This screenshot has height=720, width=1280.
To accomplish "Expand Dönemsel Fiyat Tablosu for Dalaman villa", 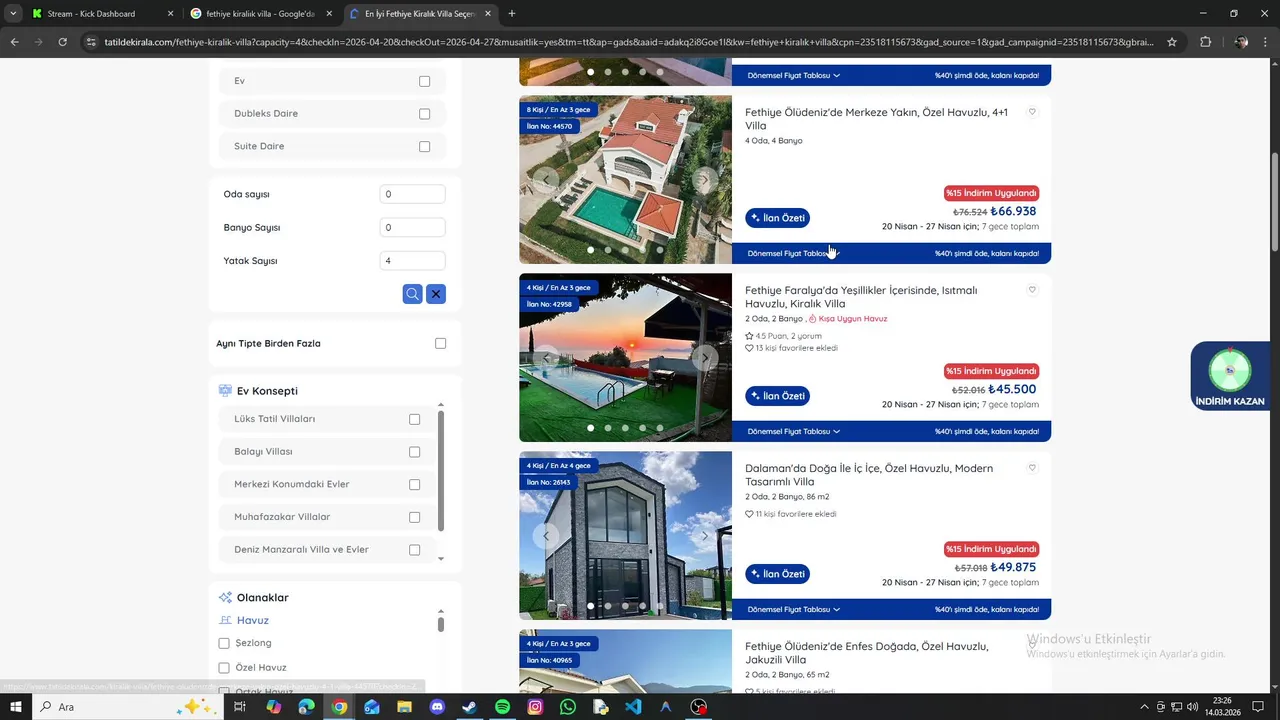I will 794,609.
